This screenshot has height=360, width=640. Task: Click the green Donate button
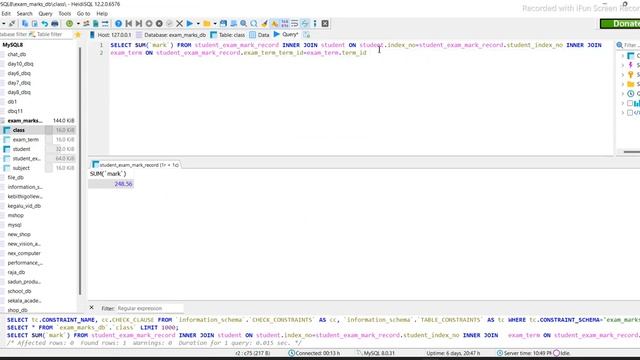coord(620,24)
